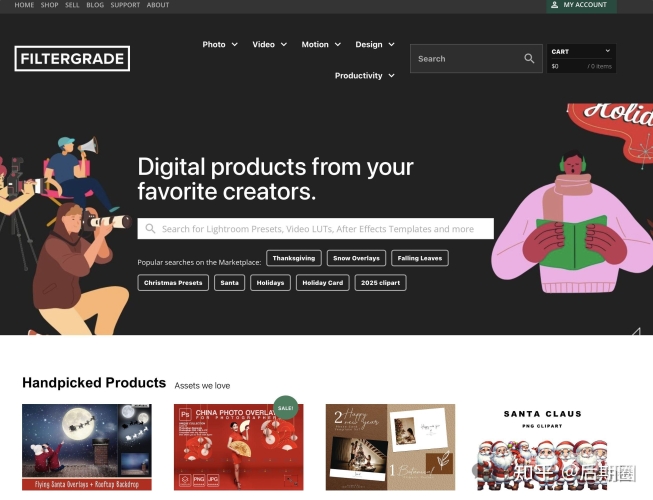Viewport: 653px width, 500px height.
Task: Open the Design dropdown menu
Action: point(375,45)
